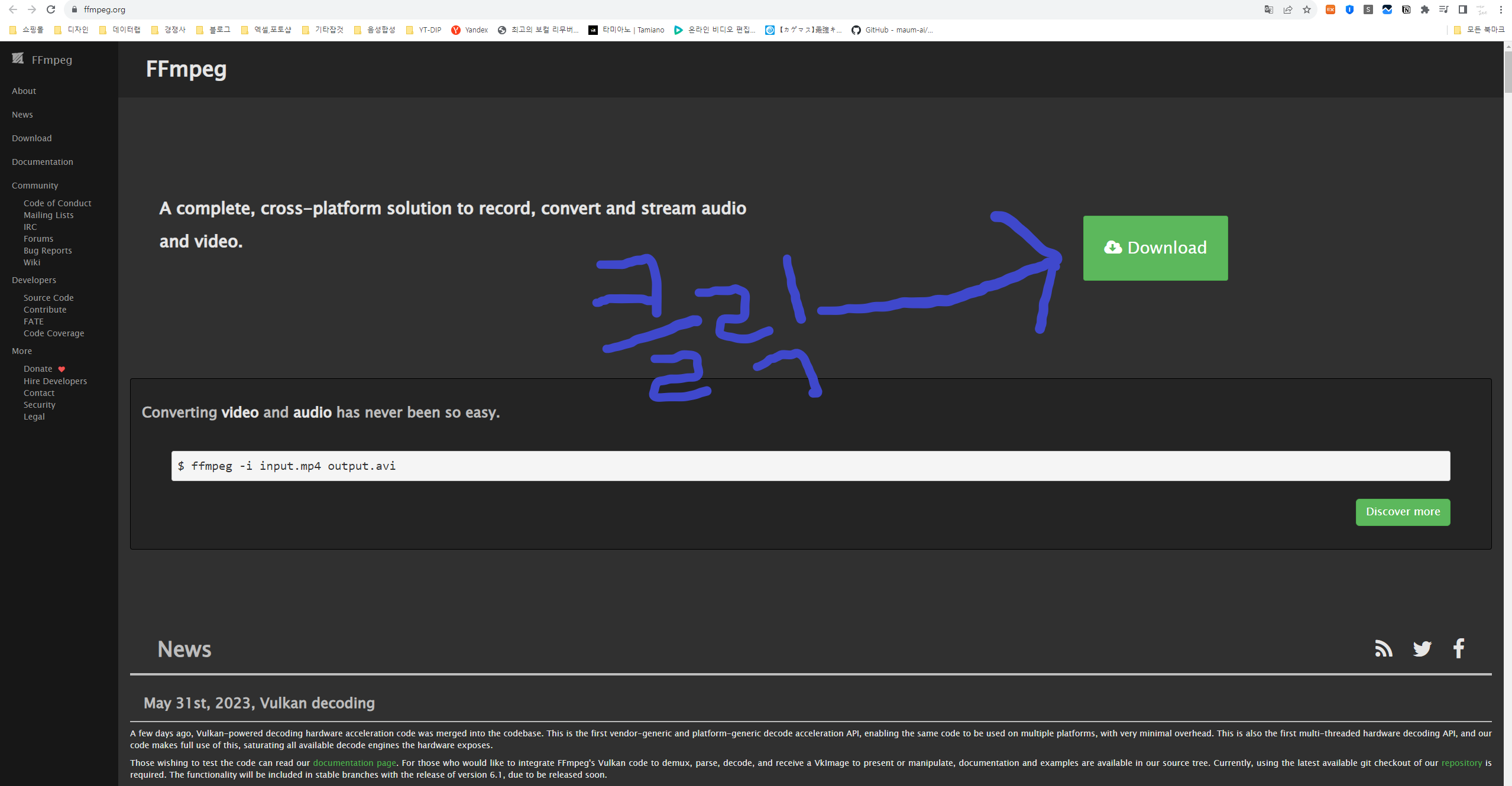Bookmark this page with the star icon
1512x786 pixels.
(1307, 9)
